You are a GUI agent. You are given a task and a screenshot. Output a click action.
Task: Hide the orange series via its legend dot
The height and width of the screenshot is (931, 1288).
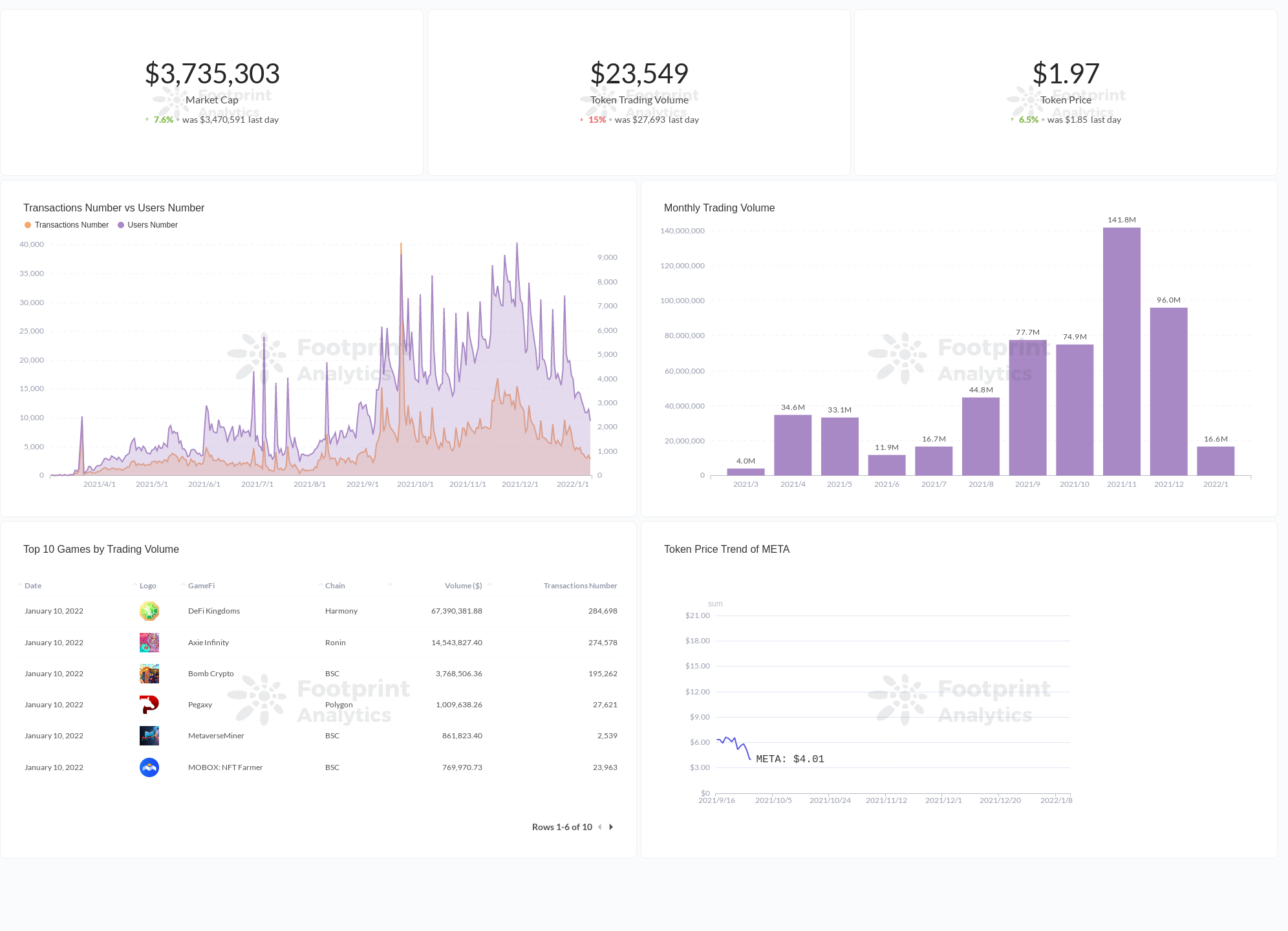click(27, 224)
